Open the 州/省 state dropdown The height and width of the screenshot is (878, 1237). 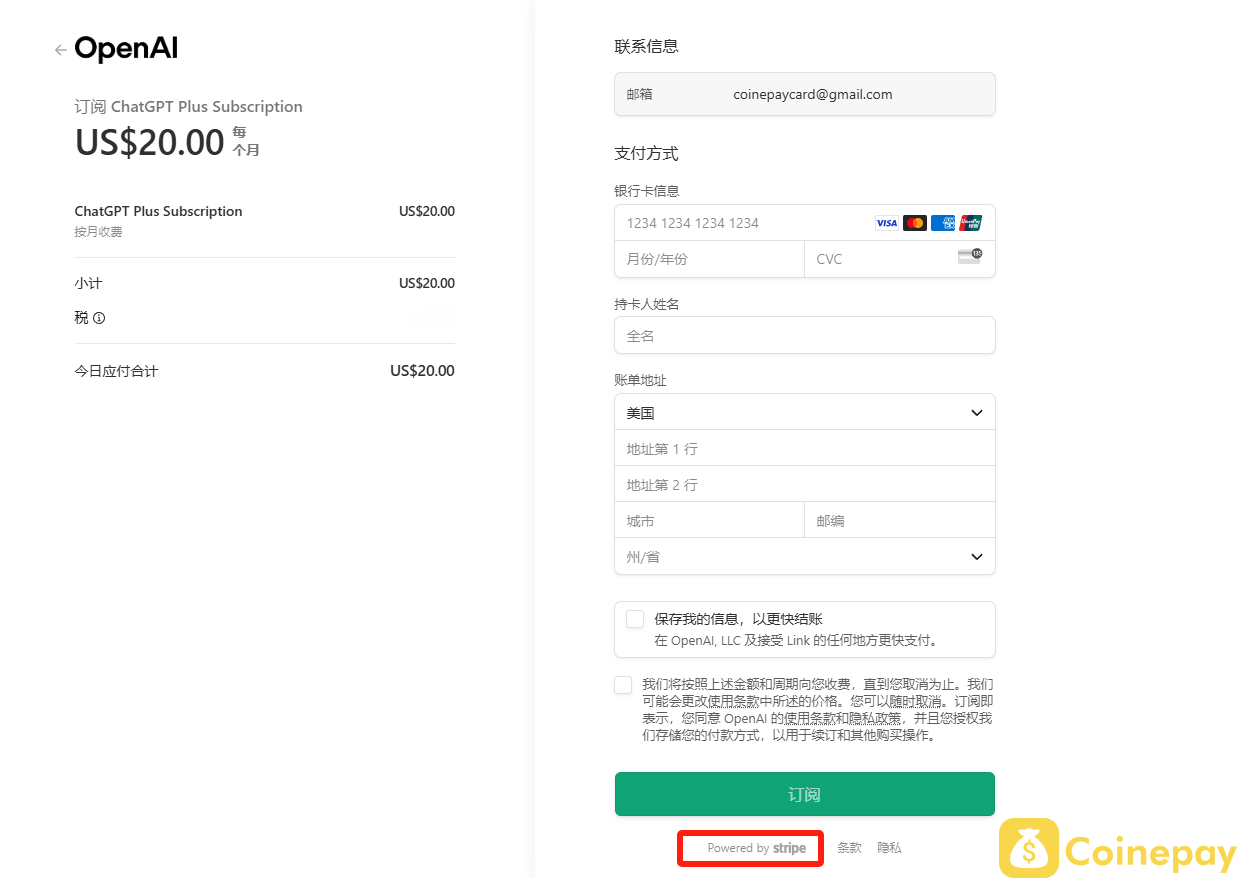[x=805, y=557]
